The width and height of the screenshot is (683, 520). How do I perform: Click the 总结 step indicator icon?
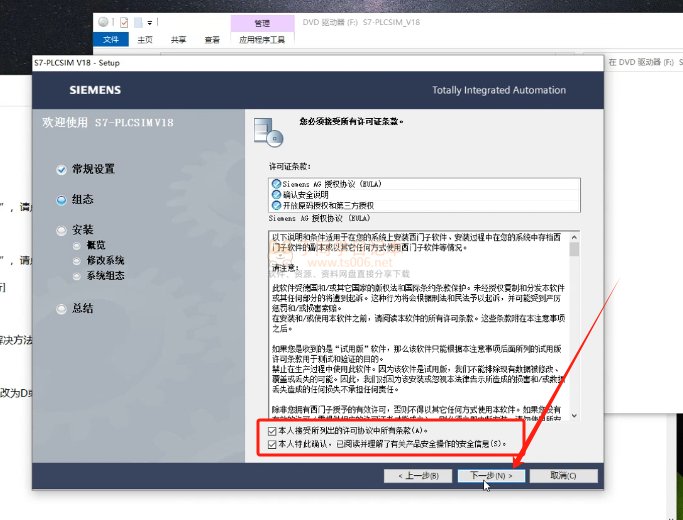61,309
